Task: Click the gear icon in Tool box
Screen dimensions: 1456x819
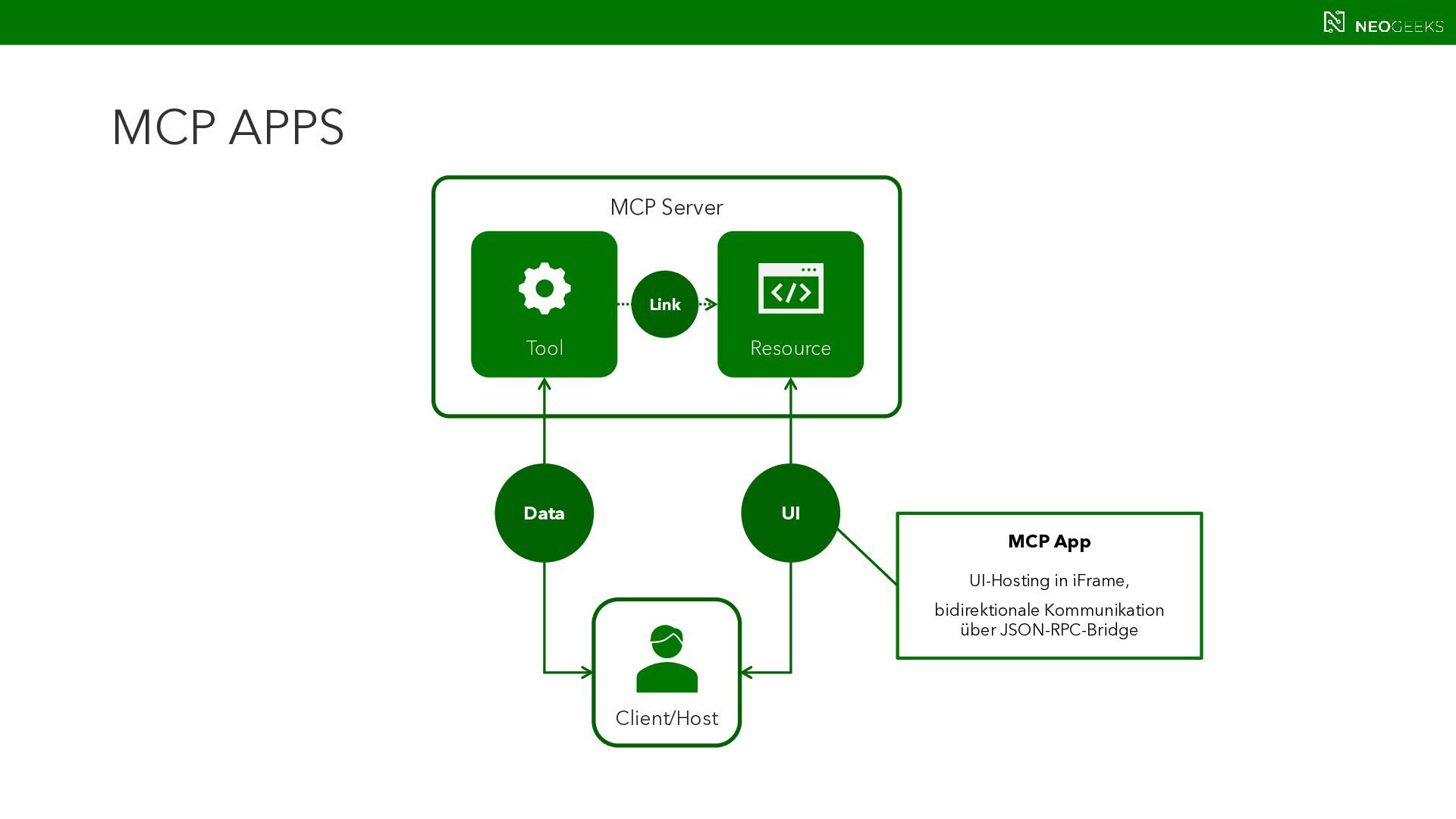Action: (544, 288)
